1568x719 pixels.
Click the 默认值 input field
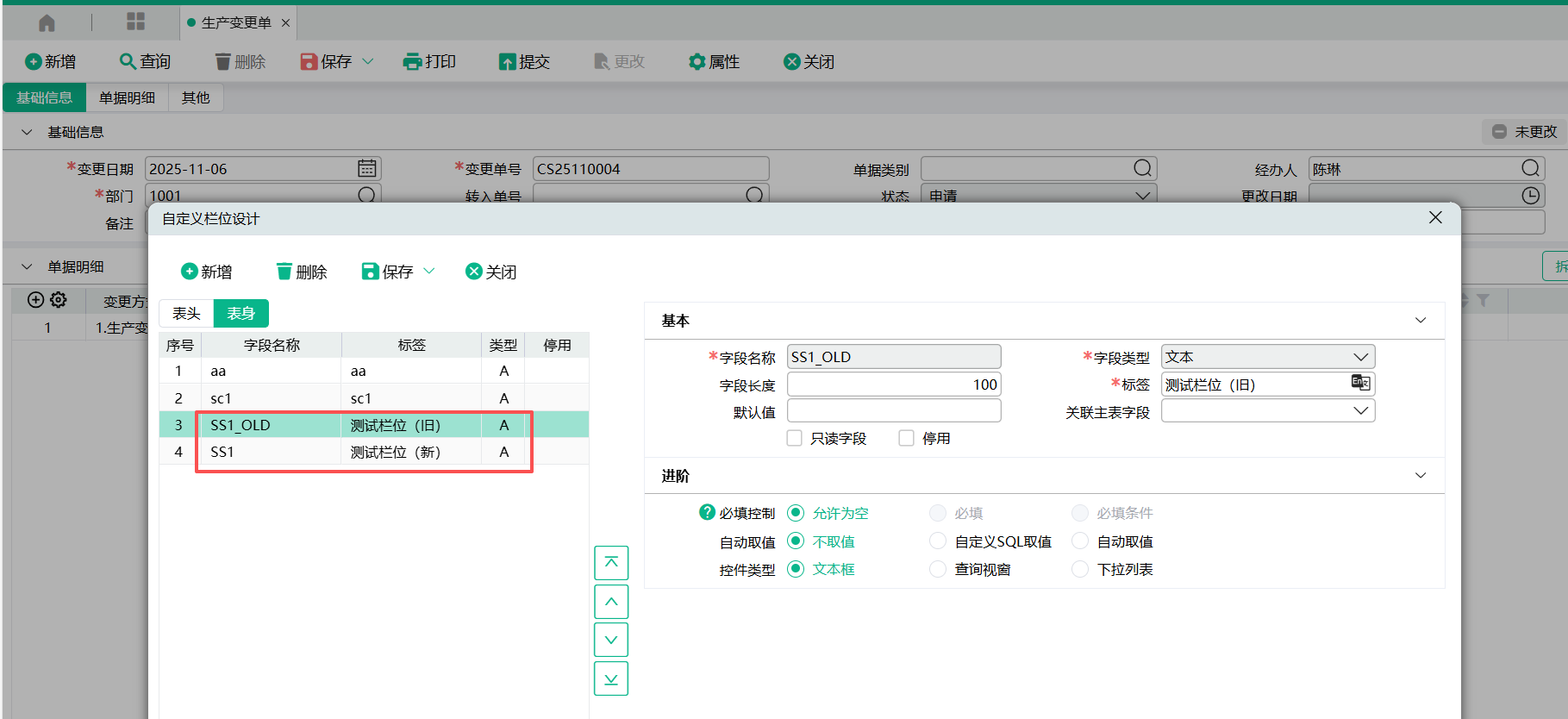point(893,411)
